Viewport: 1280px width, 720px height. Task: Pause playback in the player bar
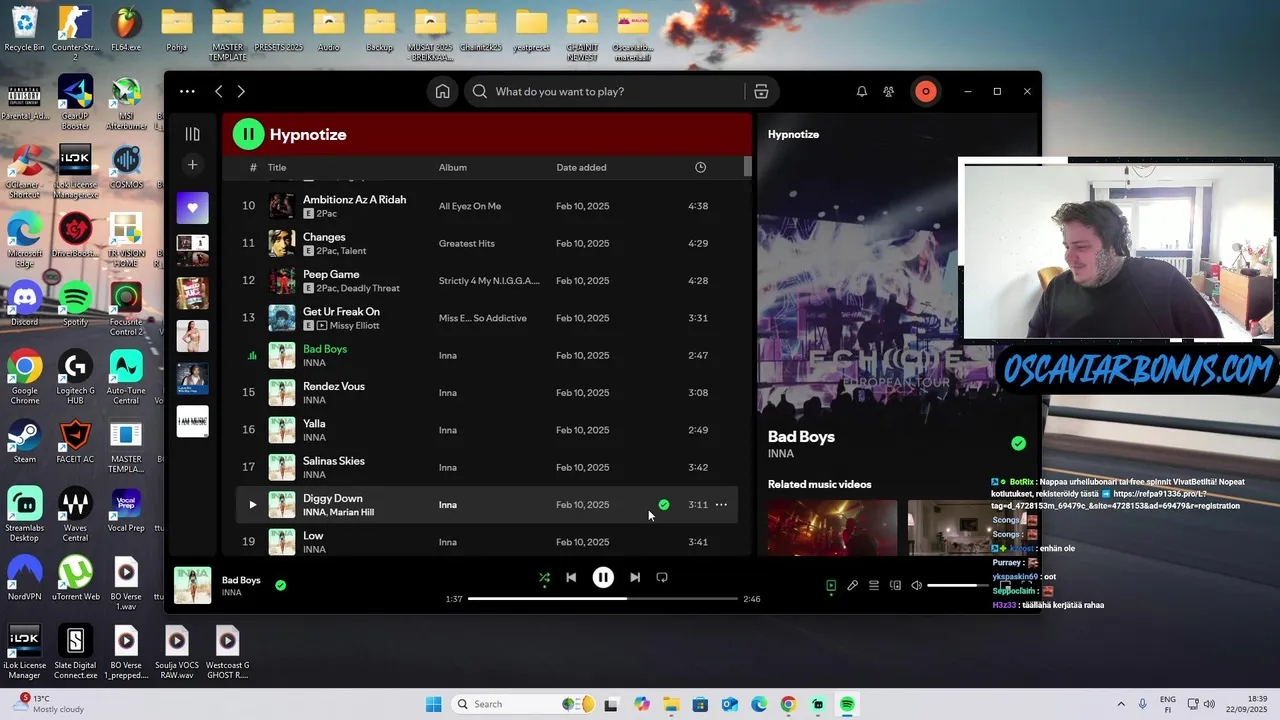point(603,577)
